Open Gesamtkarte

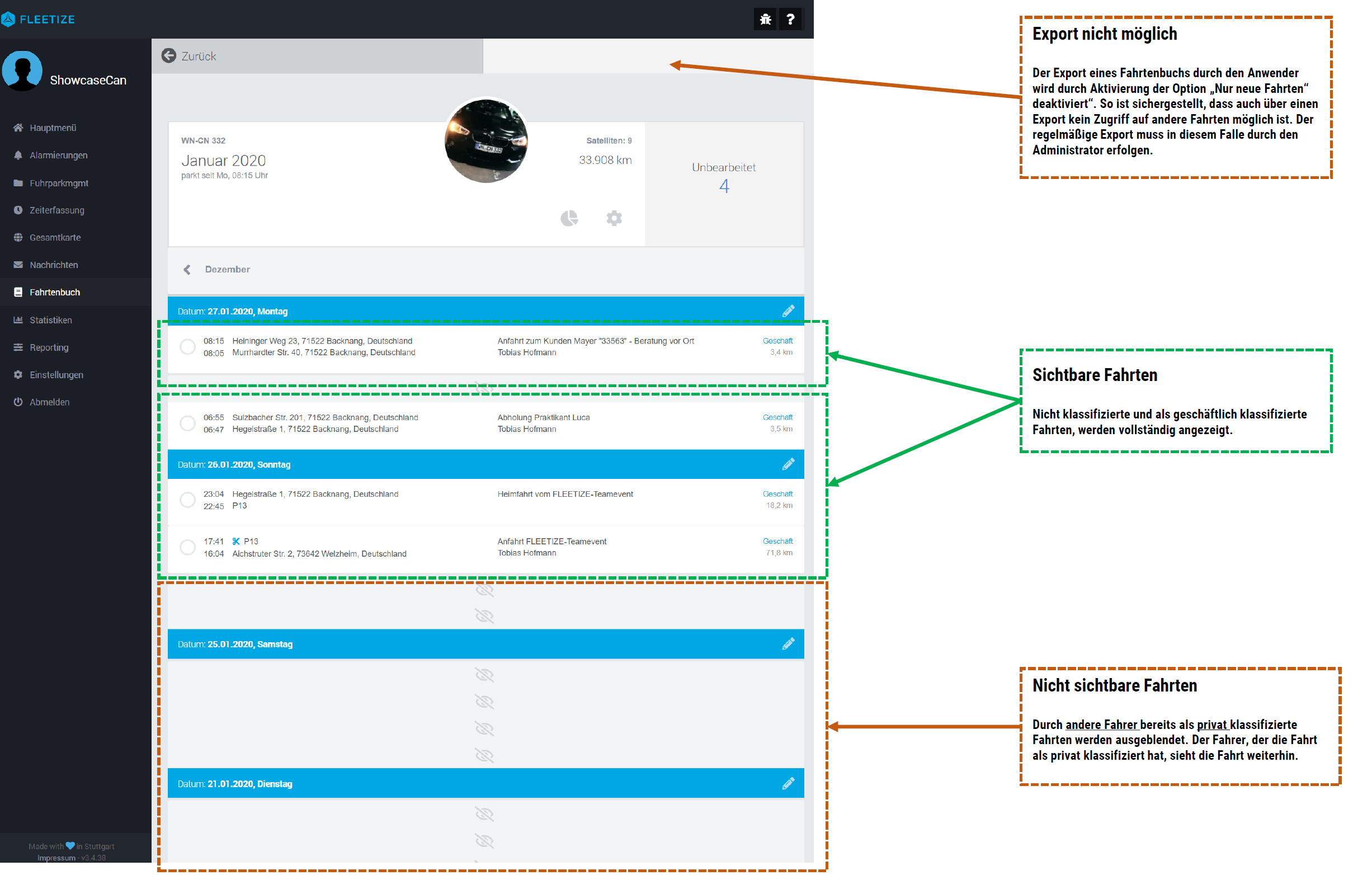pyautogui.click(x=55, y=238)
